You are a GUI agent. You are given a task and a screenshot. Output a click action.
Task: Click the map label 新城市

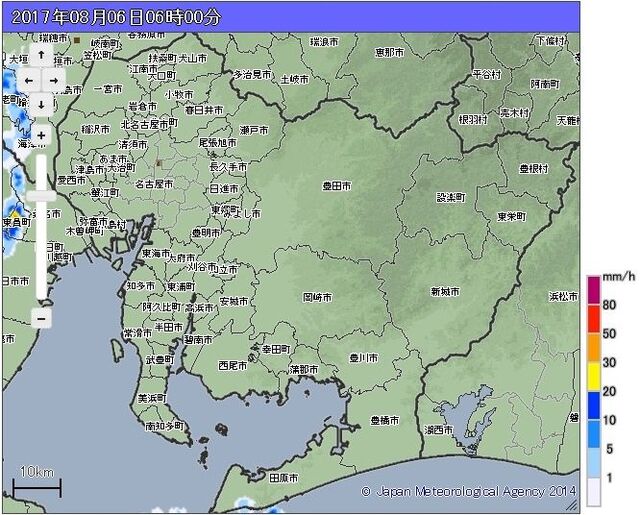tap(445, 291)
